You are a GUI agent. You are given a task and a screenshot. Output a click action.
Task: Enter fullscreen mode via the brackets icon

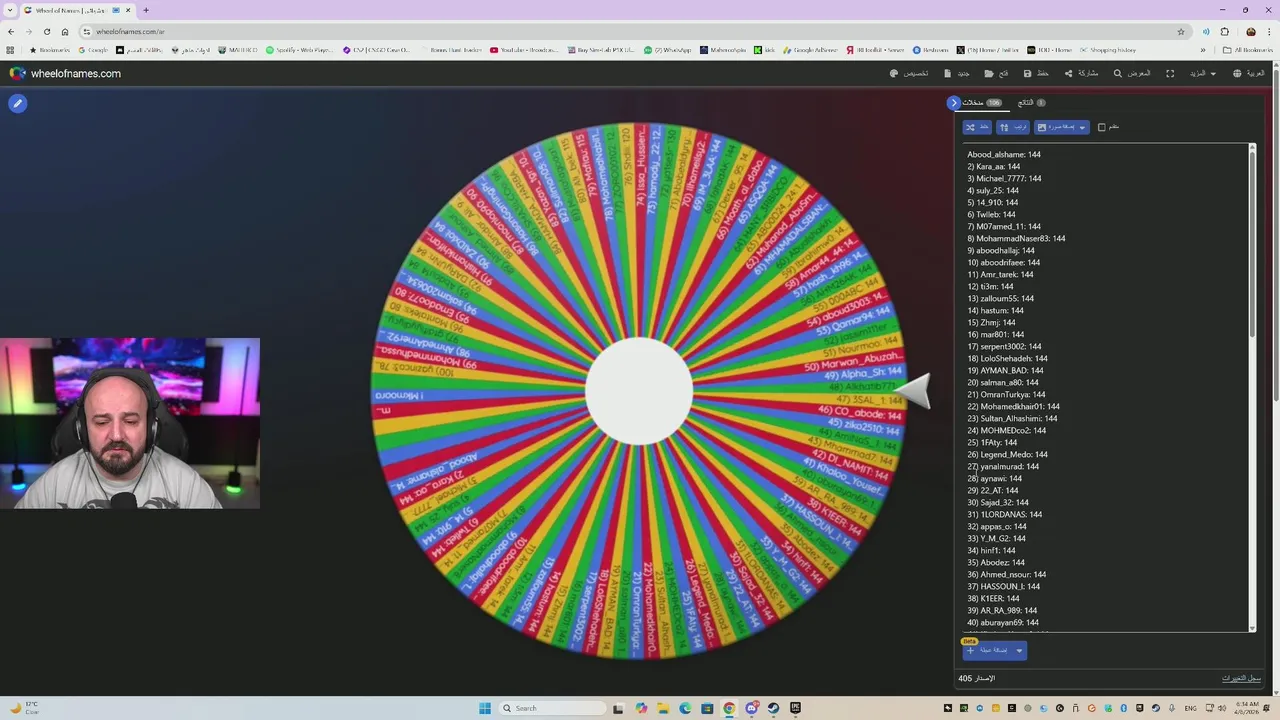click(x=1169, y=73)
